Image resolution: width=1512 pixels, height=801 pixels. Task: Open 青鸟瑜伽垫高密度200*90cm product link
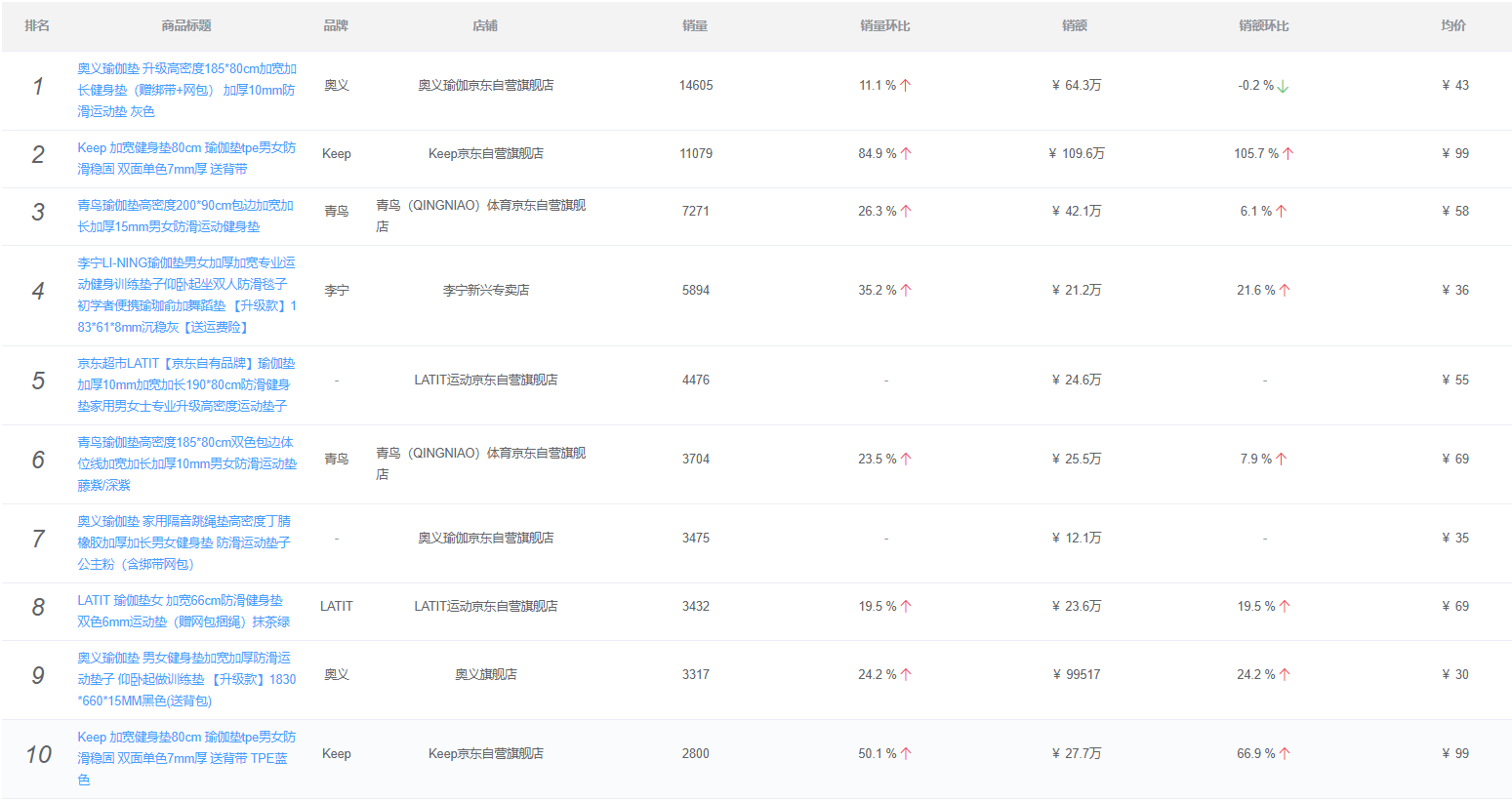point(185,216)
